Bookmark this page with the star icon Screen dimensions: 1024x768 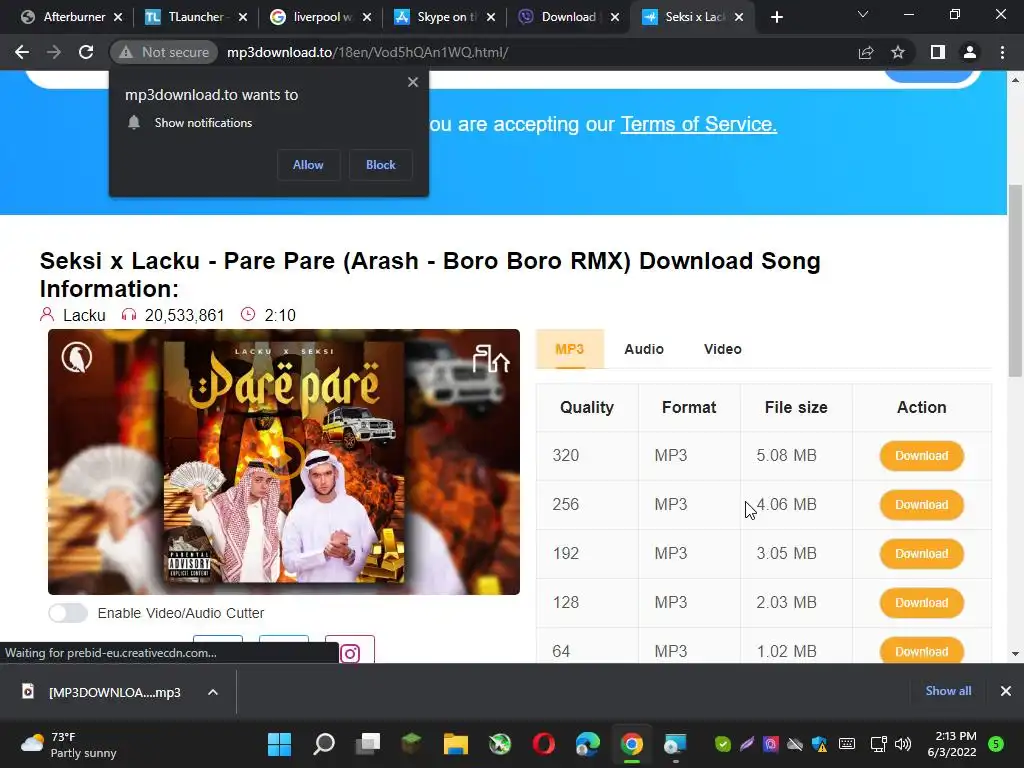click(898, 52)
